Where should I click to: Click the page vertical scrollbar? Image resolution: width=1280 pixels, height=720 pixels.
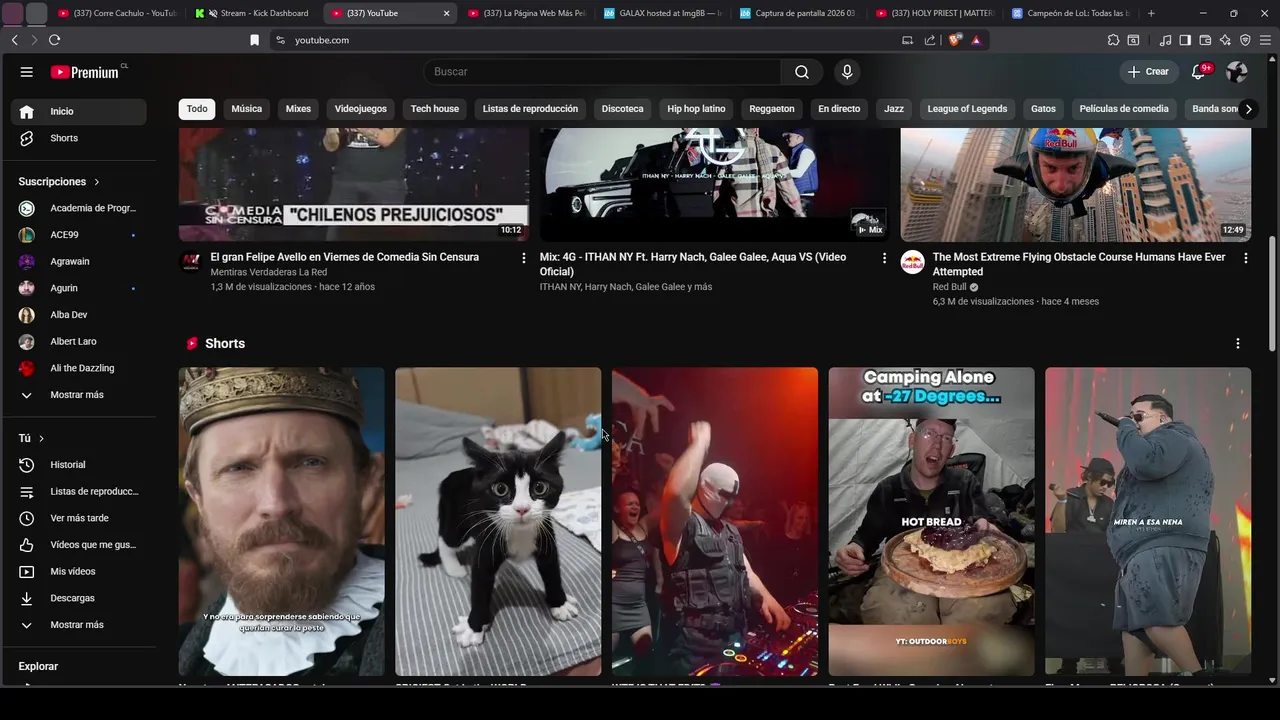click(1272, 293)
